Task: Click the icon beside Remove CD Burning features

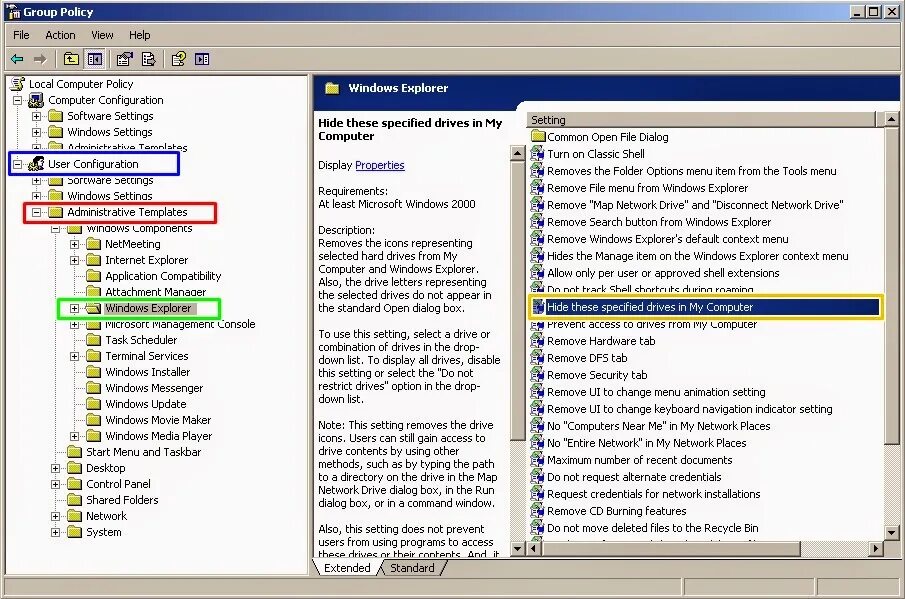Action: pos(538,511)
